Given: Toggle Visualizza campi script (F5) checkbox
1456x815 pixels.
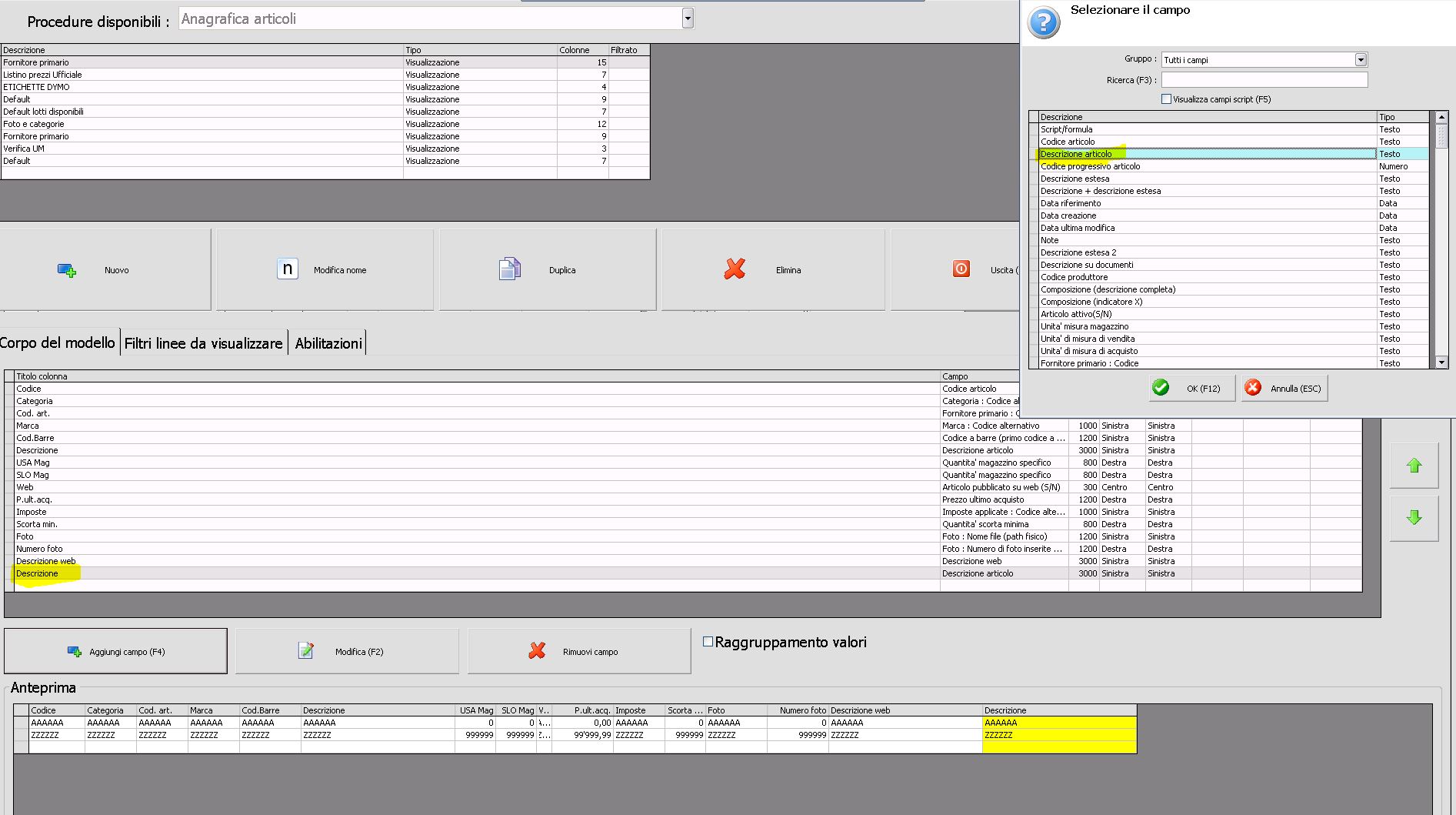Looking at the screenshot, I should pos(1166,99).
